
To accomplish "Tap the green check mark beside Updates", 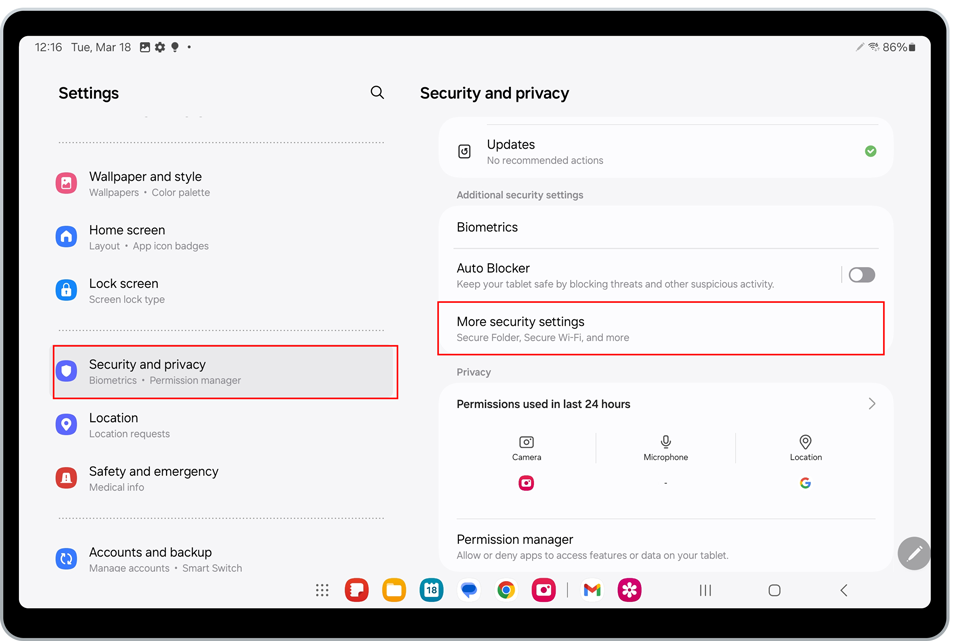I will tap(870, 151).
